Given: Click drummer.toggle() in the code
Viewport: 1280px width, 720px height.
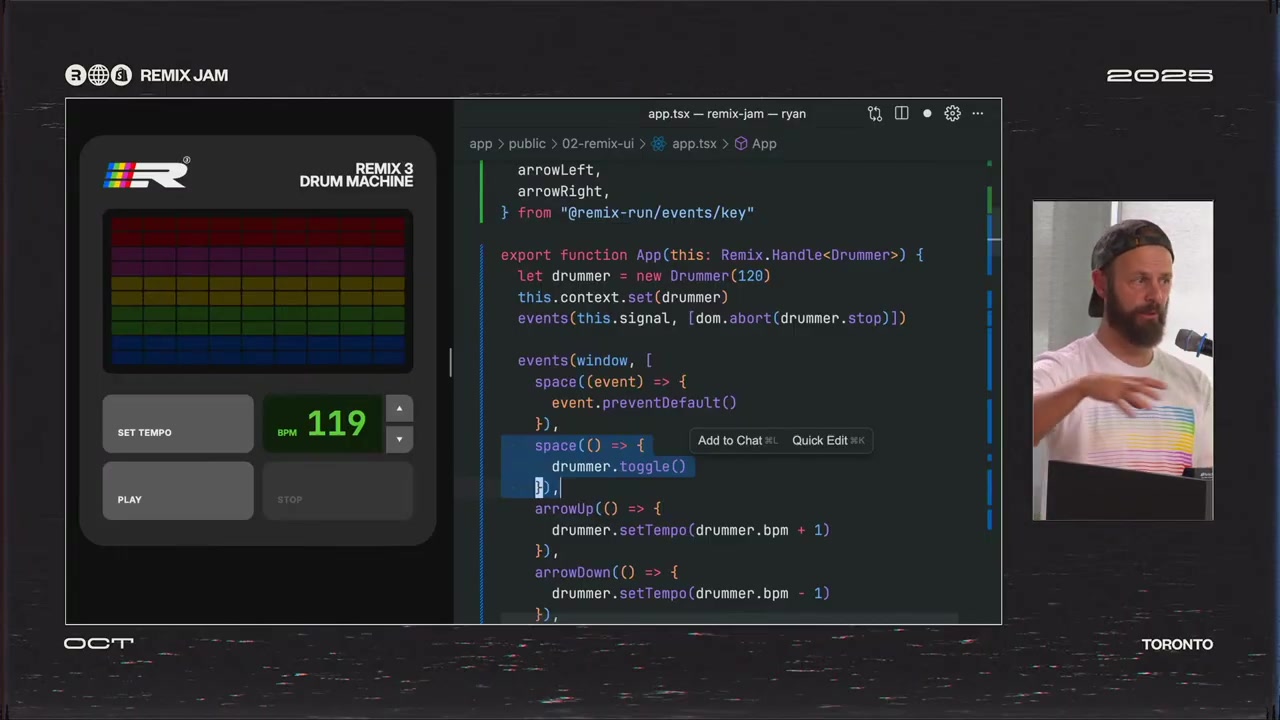Looking at the screenshot, I should [619, 467].
